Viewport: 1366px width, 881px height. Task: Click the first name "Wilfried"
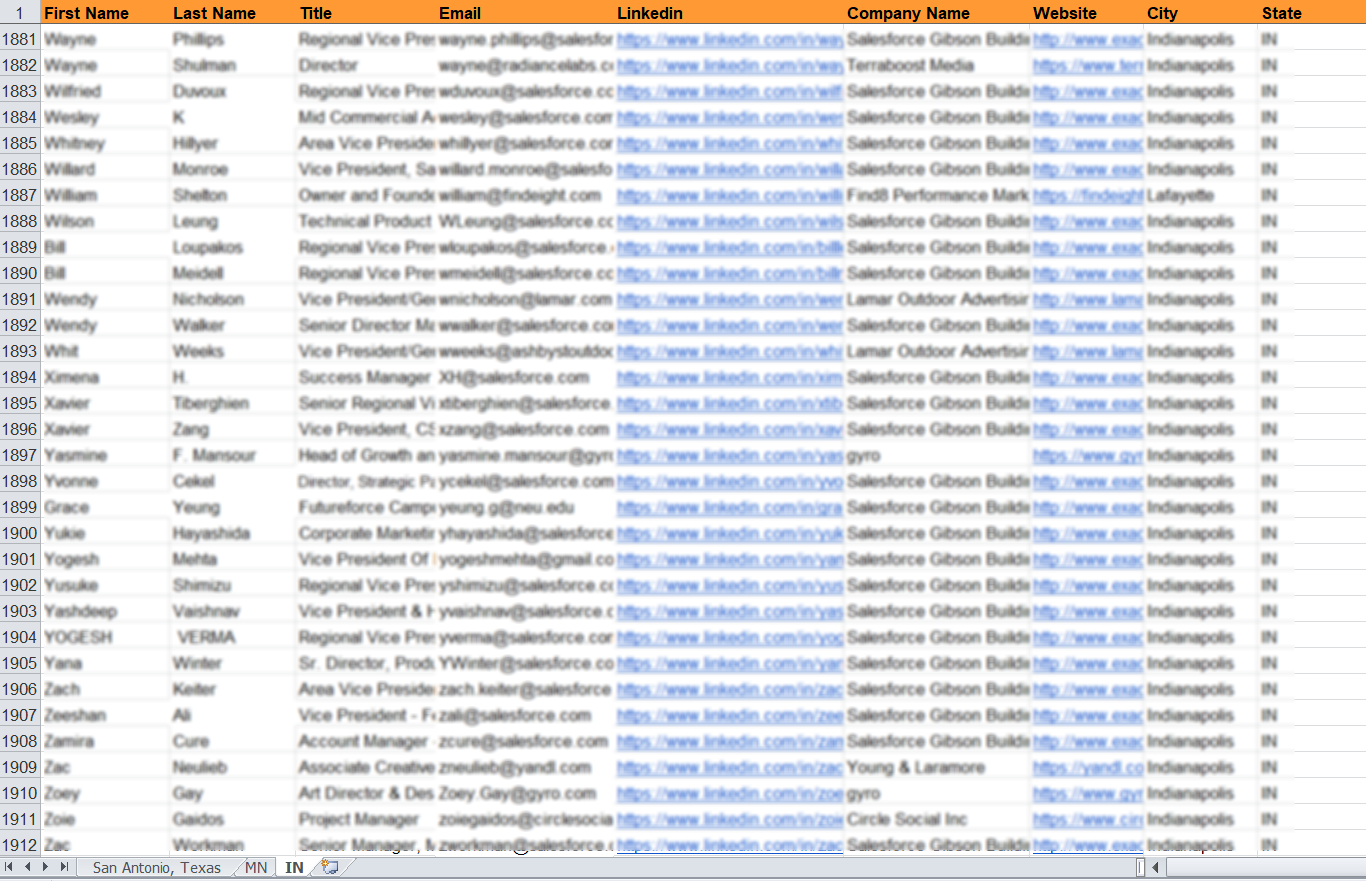pos(72,91)
